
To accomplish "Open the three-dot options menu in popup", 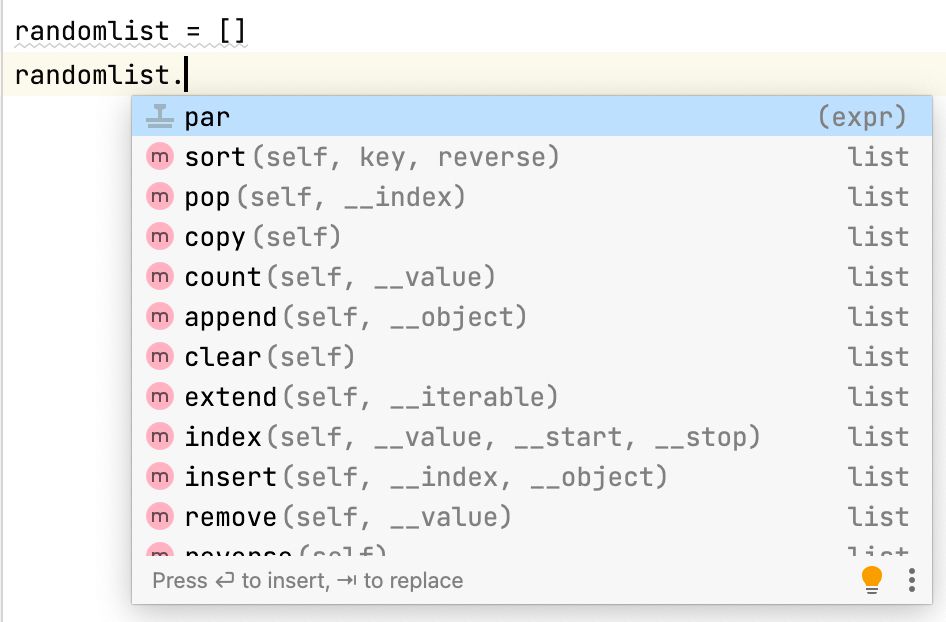I will [x=912, y=580].
